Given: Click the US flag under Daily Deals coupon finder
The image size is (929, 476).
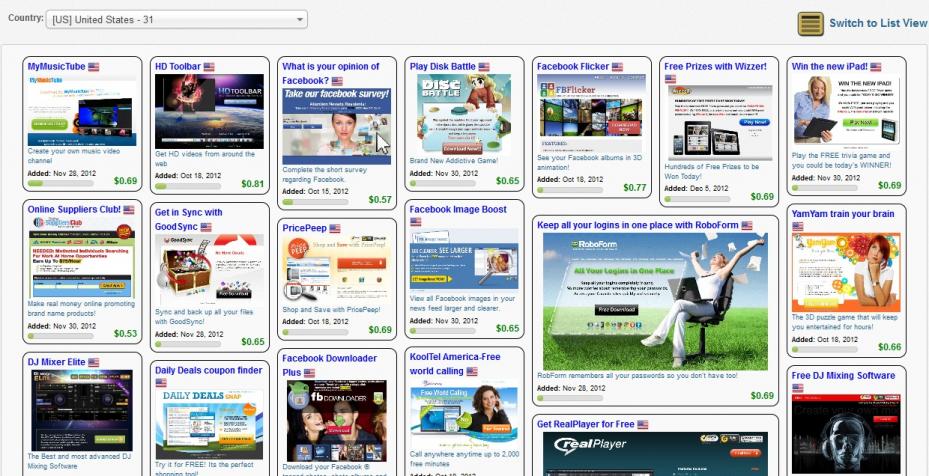Looking at the screenshot, I should (161, 382).
